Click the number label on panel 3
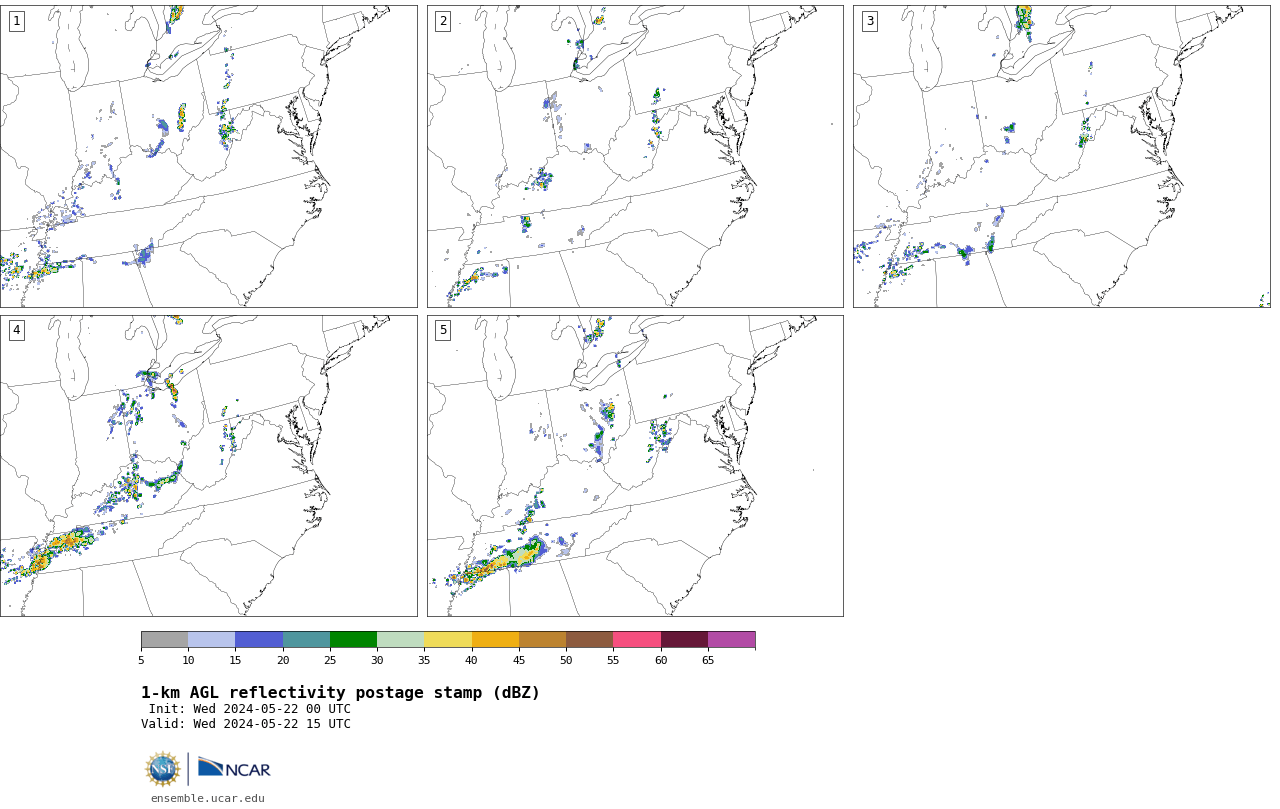The image size is (1280, 809). [870, 21]
